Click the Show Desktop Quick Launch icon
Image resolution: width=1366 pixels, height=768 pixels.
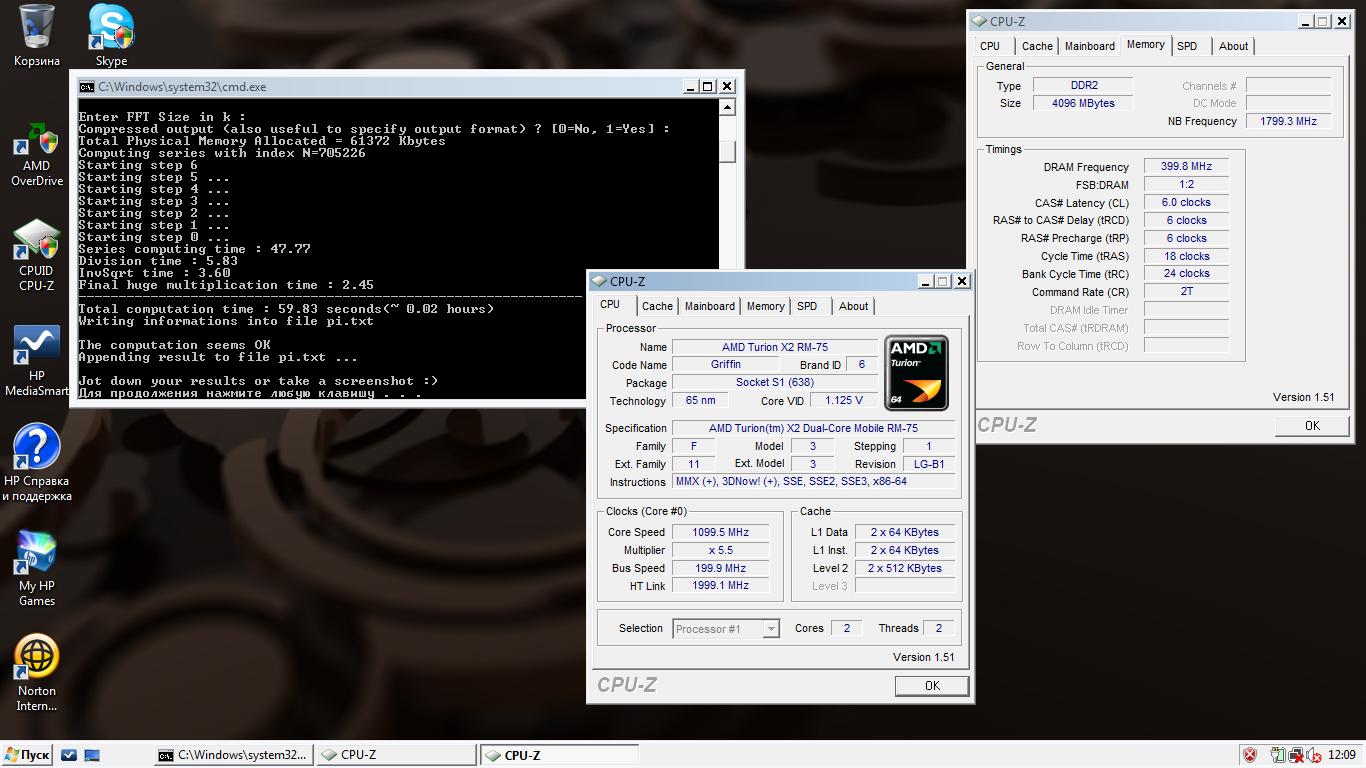coord(91,755)
